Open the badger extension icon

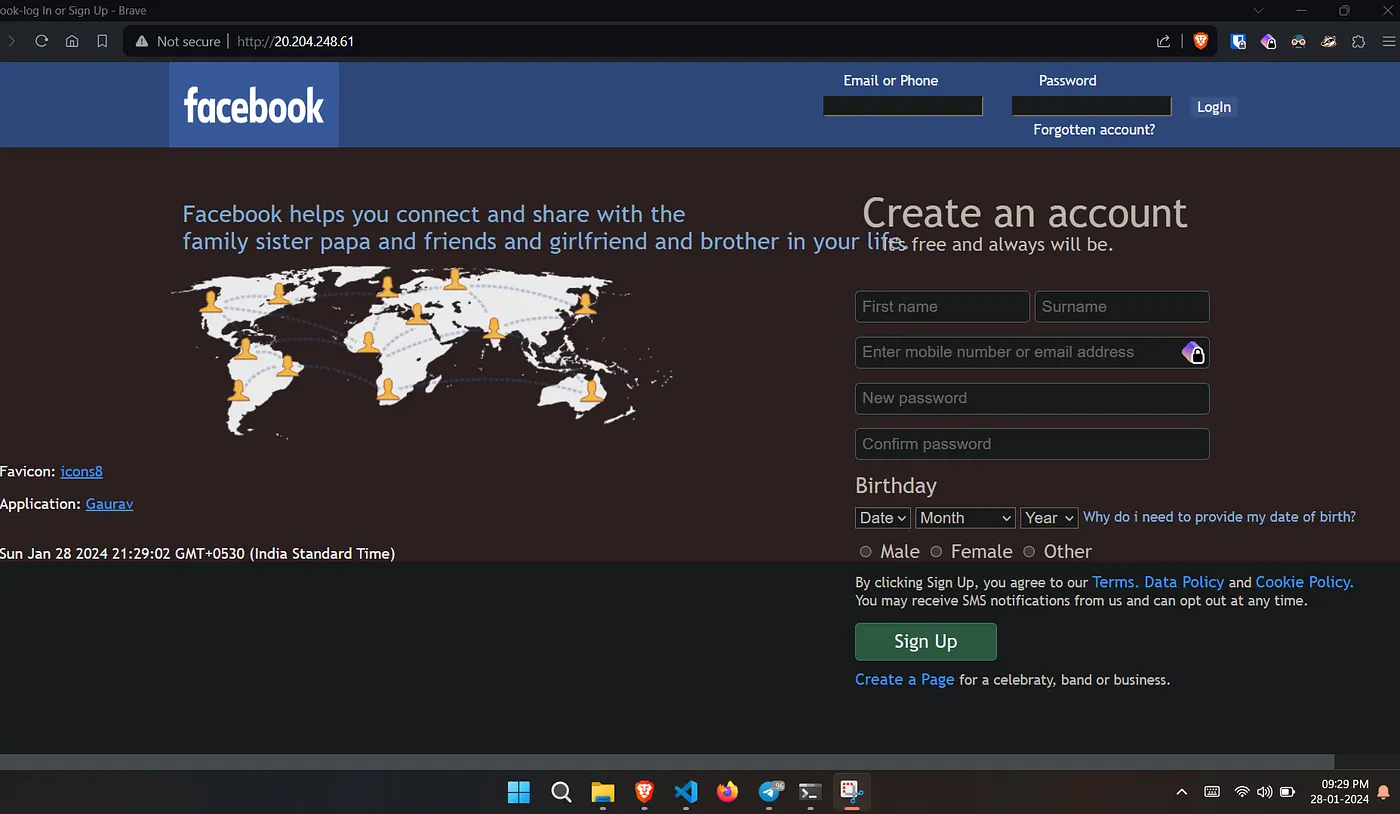coord(1328,41)
